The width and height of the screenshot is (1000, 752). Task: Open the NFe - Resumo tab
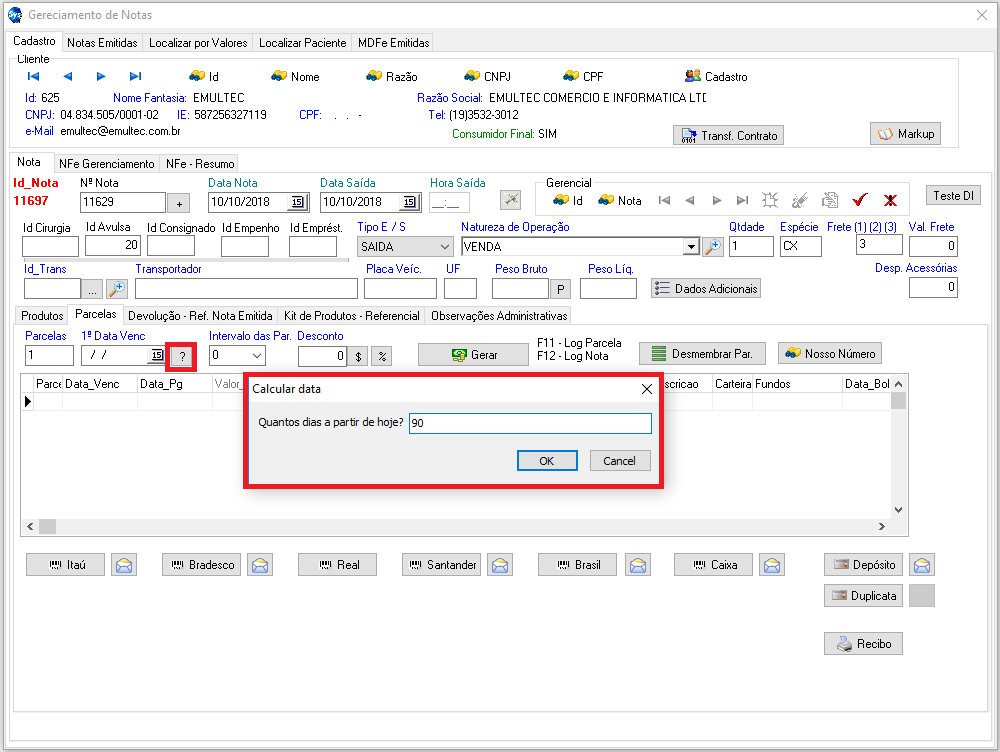click(x=199, y=163)
